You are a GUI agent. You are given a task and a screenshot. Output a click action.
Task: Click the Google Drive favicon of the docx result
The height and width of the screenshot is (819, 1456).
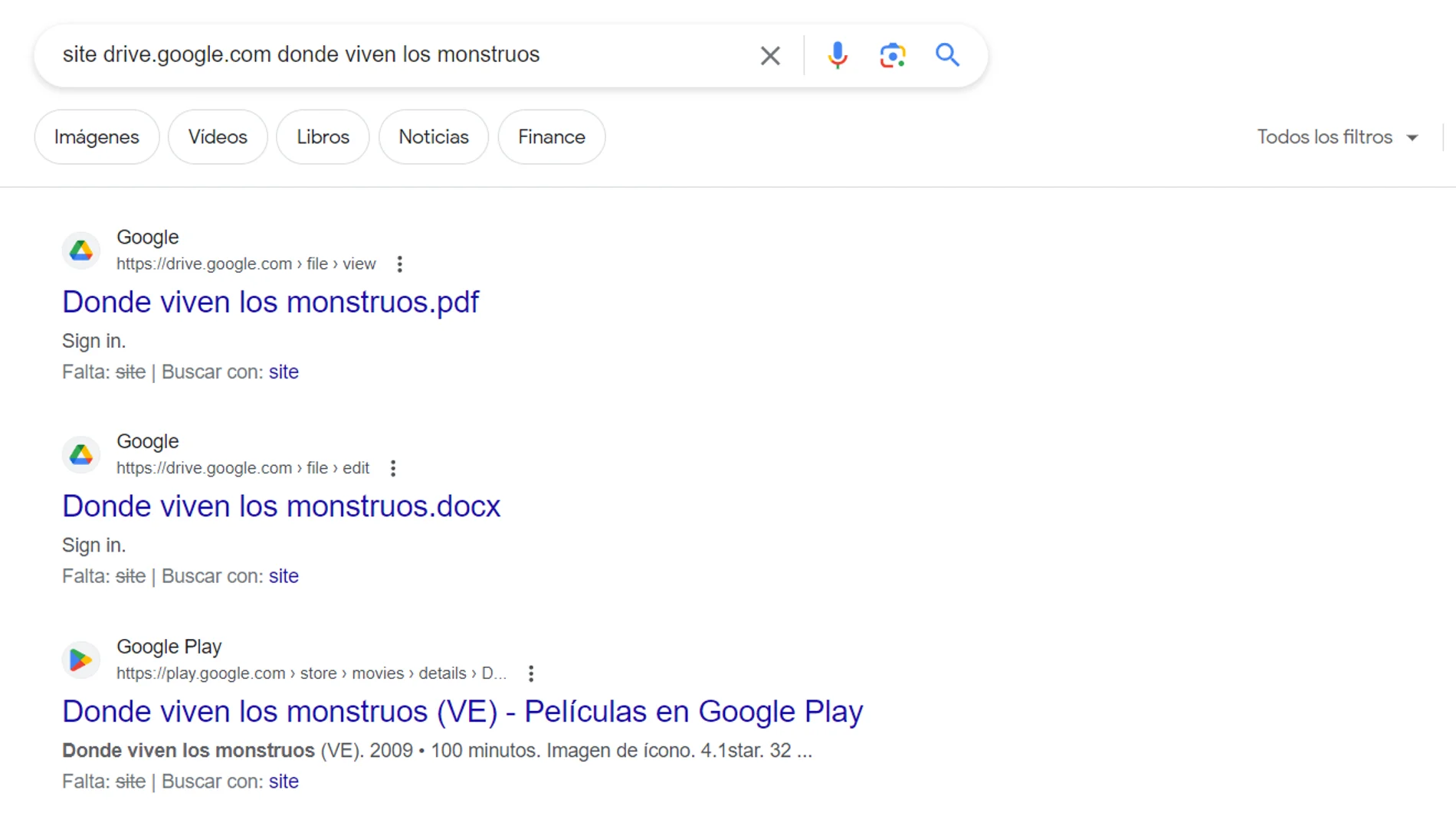tap(81, 455)
